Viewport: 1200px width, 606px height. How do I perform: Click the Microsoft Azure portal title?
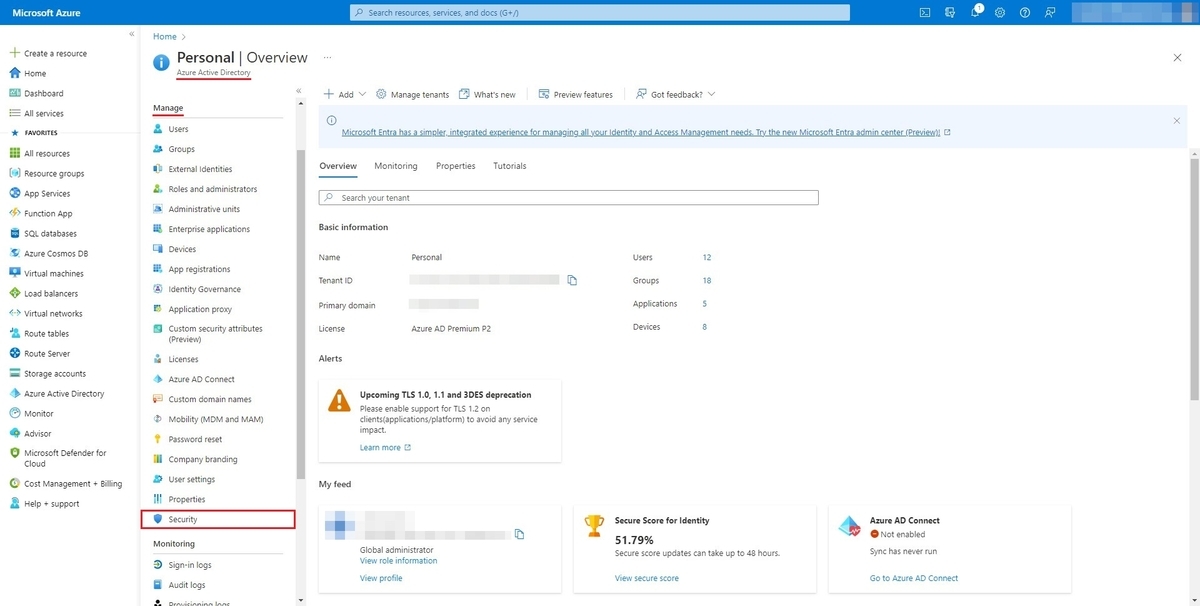(46, 13)
